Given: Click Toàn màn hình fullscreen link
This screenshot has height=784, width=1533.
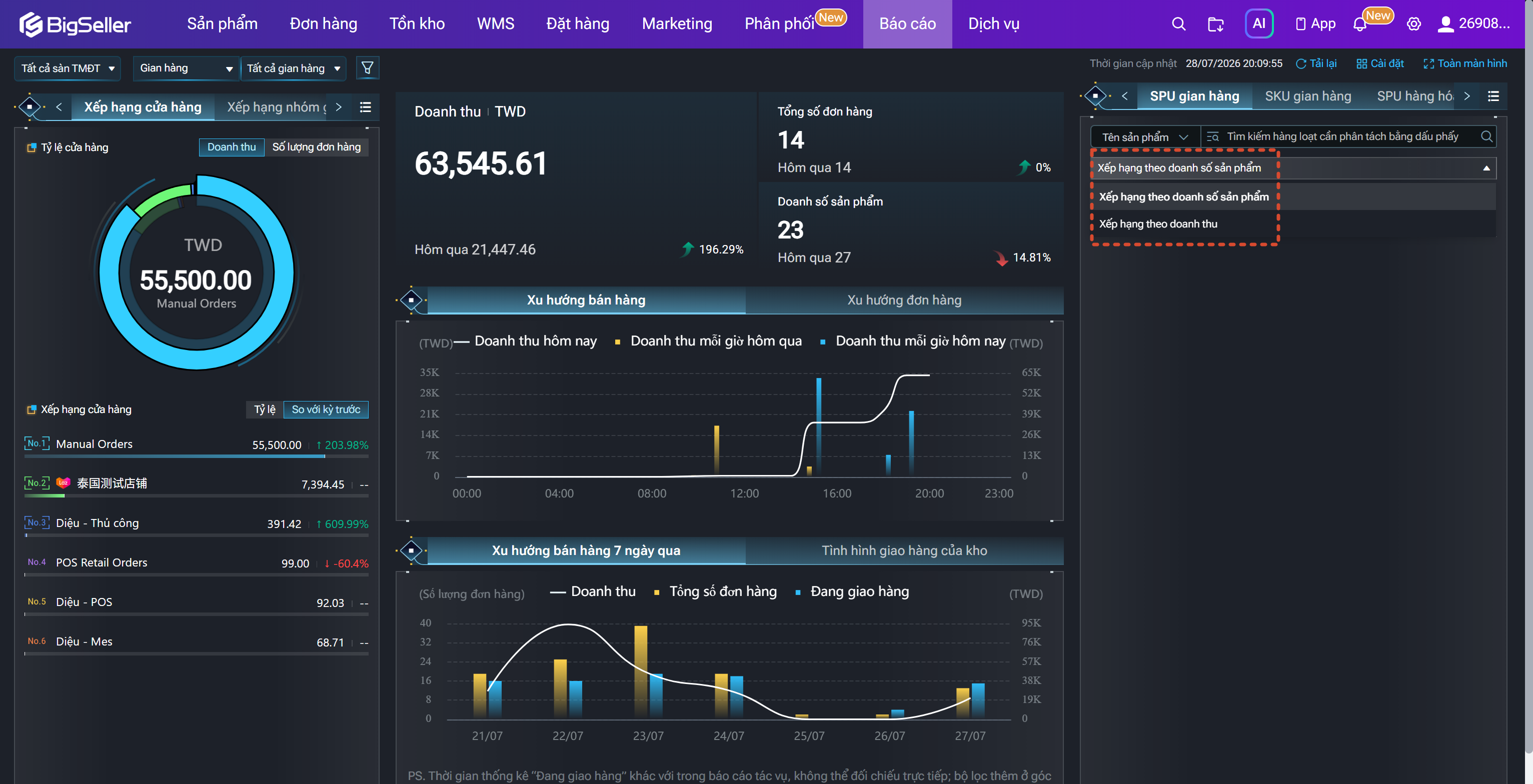Looking at the screenshot, I should click(x=1464, y=63).
